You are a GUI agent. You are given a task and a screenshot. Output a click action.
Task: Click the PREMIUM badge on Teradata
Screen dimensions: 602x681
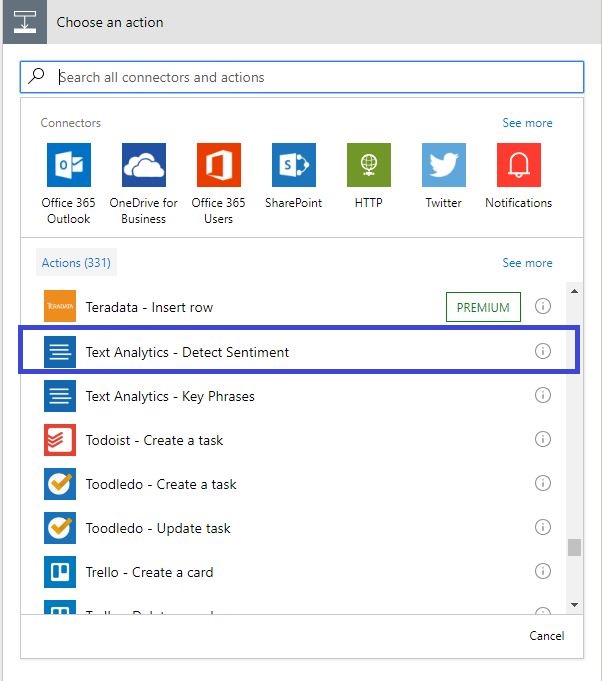(483, 307)
